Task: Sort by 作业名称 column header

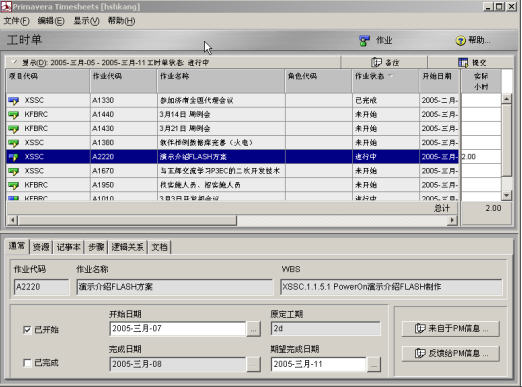Action: (221, 81)
